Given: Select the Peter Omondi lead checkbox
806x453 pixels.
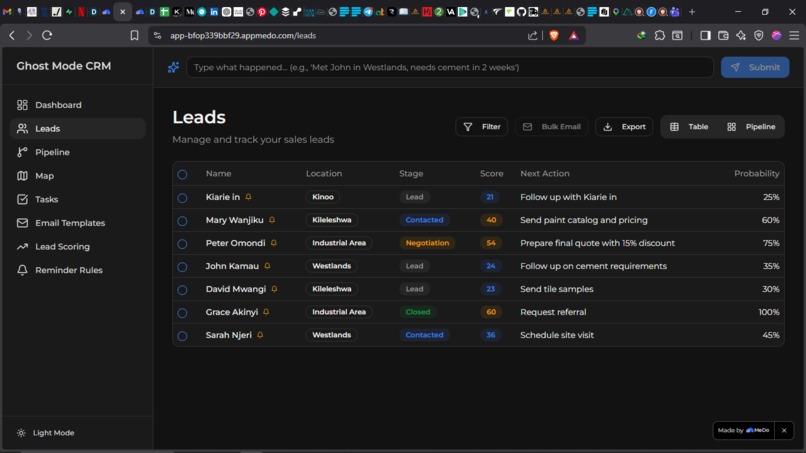Looking at the screenshot, I should pos(182,244).
